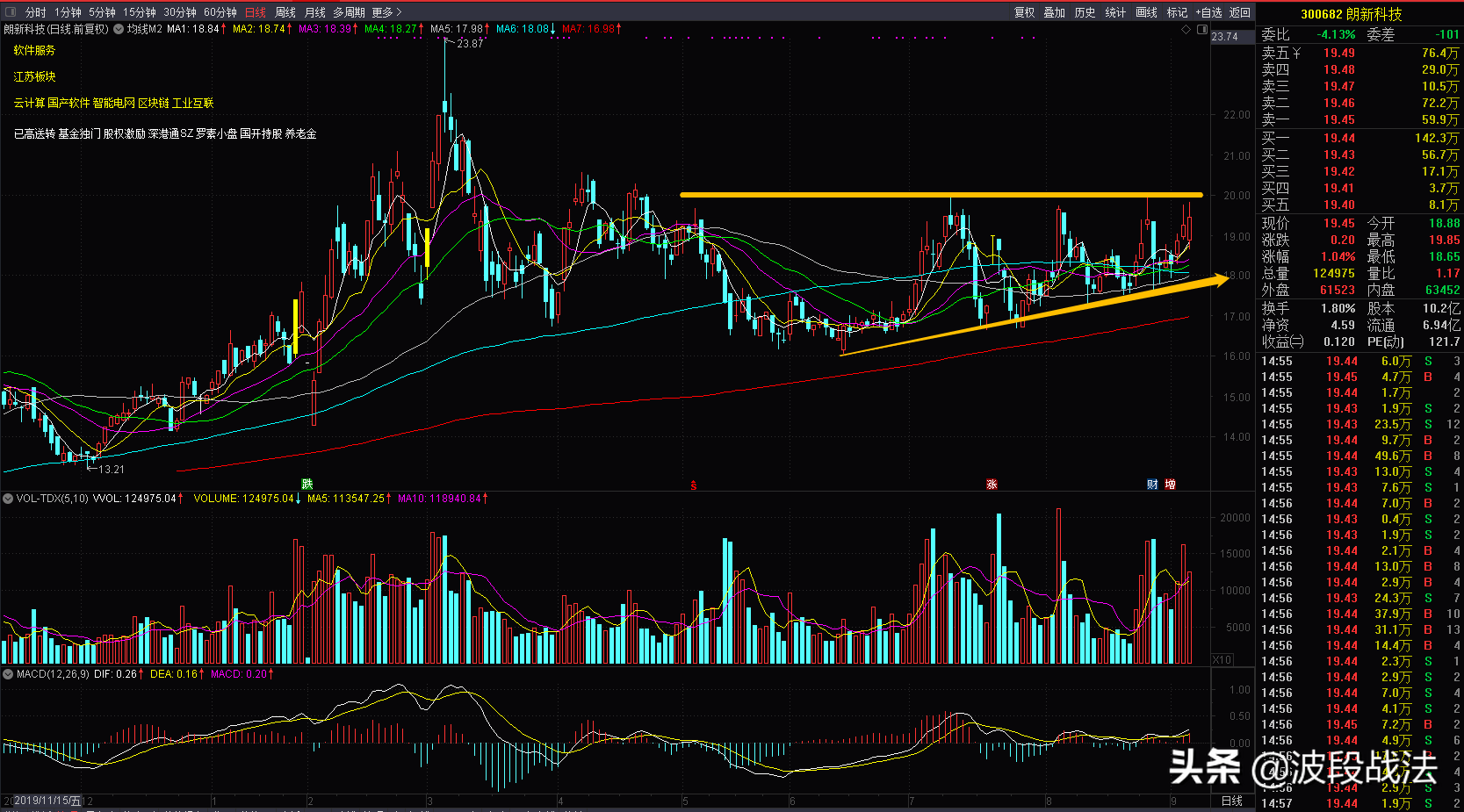Image resolution: width=1464 pixels, height=812 pixels.
Task: Switch to the 1分钟 period tab
Action: [68, 12]
